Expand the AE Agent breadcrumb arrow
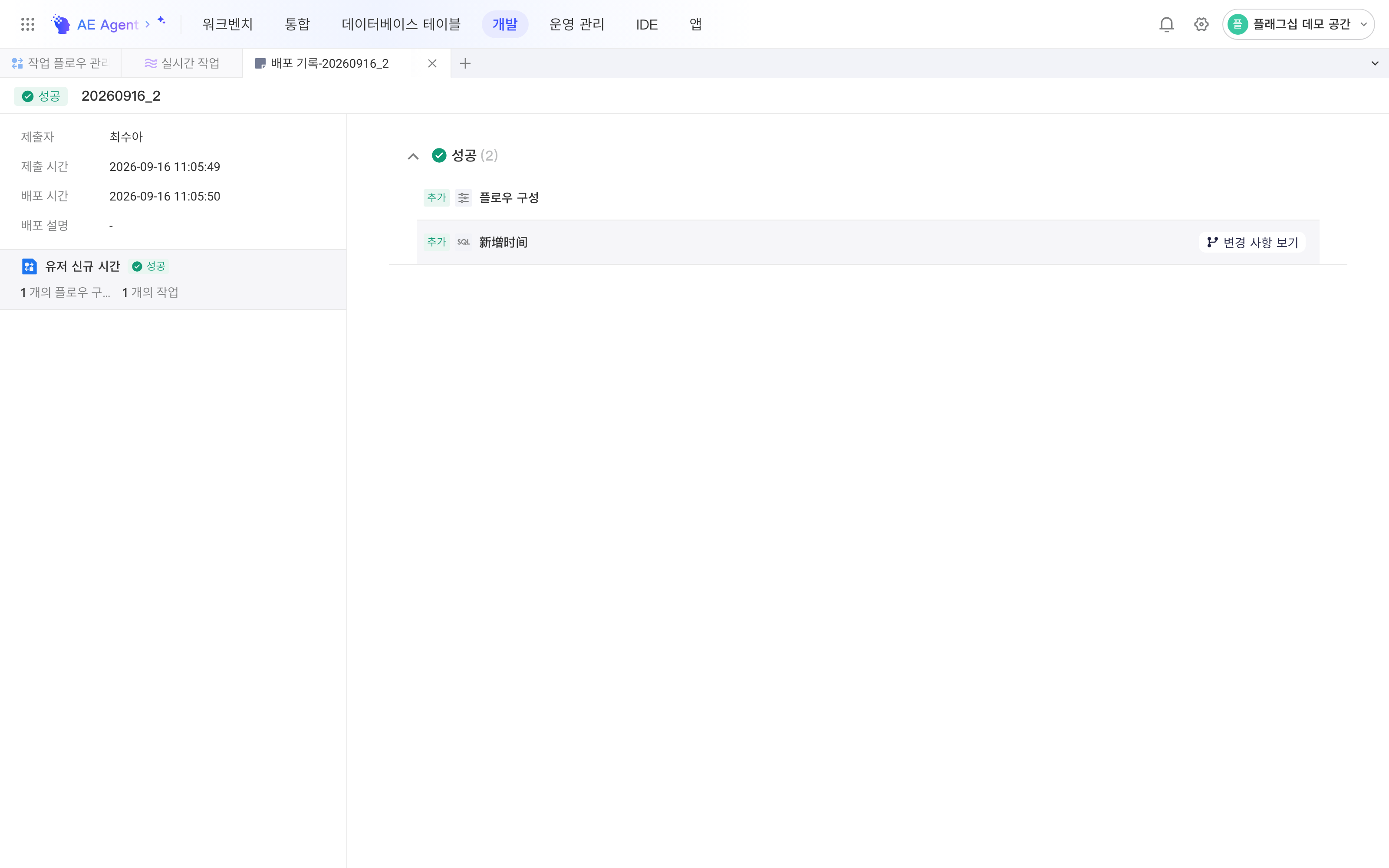Viewport: 1389px width, 868px height. click(x=148, y=24)
